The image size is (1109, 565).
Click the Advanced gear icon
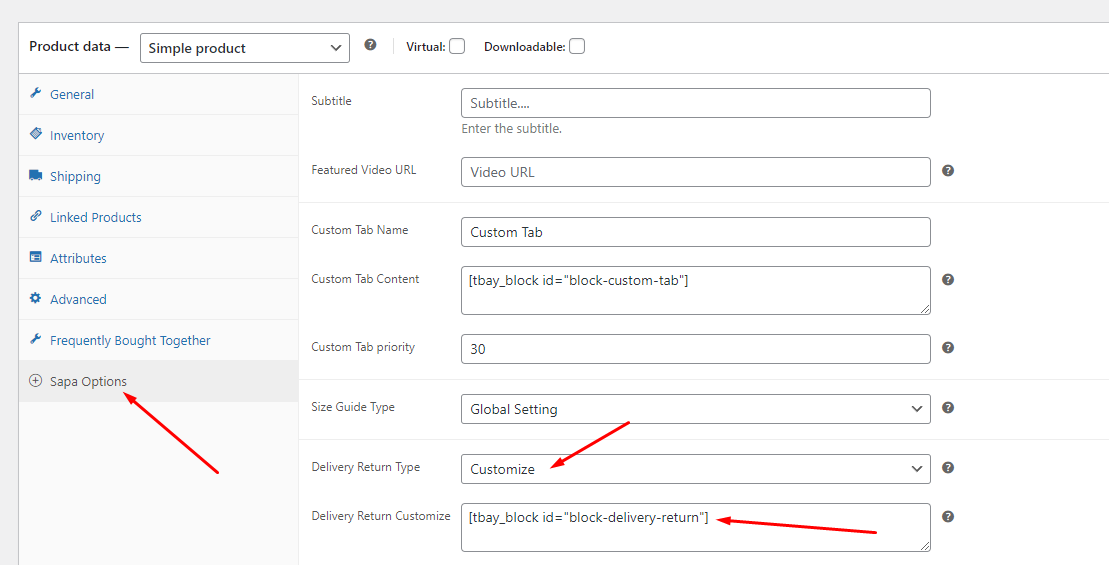(36, 299)
